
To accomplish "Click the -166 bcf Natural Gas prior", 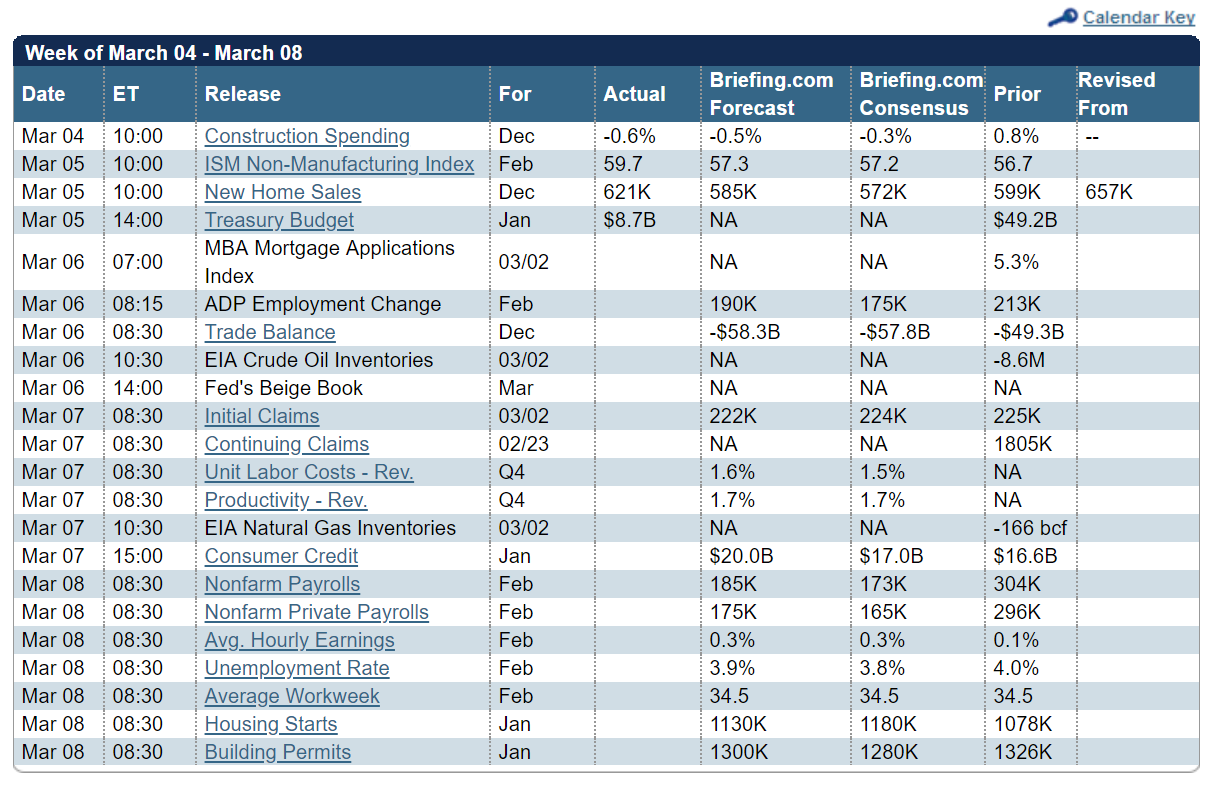I will click(x=1030, y=528).
